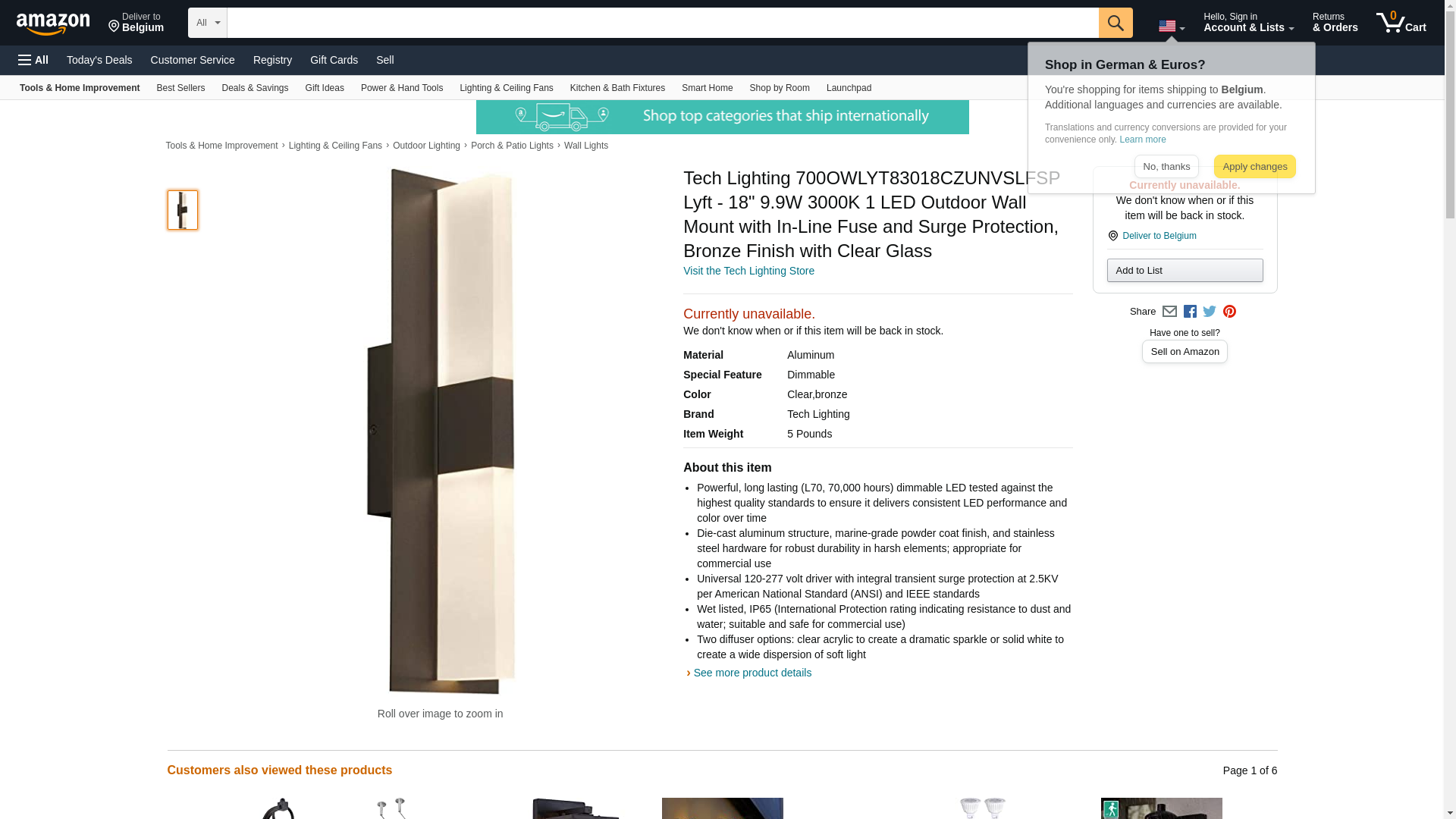Share product on Pinterest icon
The height and width of the screenshot is (819, 1456).
point(1229,312)
